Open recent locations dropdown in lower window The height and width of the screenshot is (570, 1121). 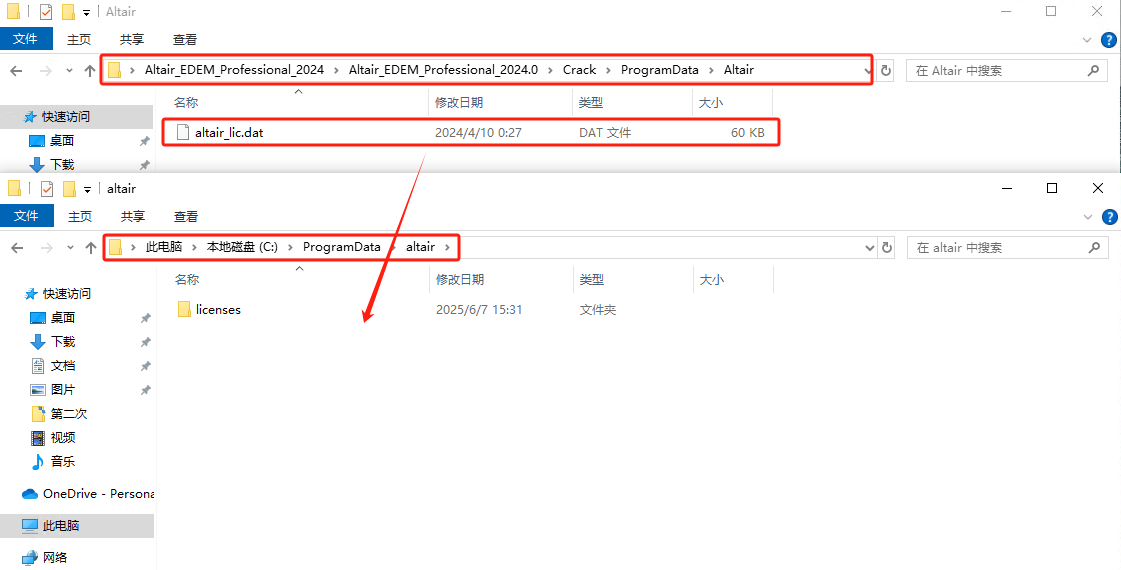tap(70, 247)
